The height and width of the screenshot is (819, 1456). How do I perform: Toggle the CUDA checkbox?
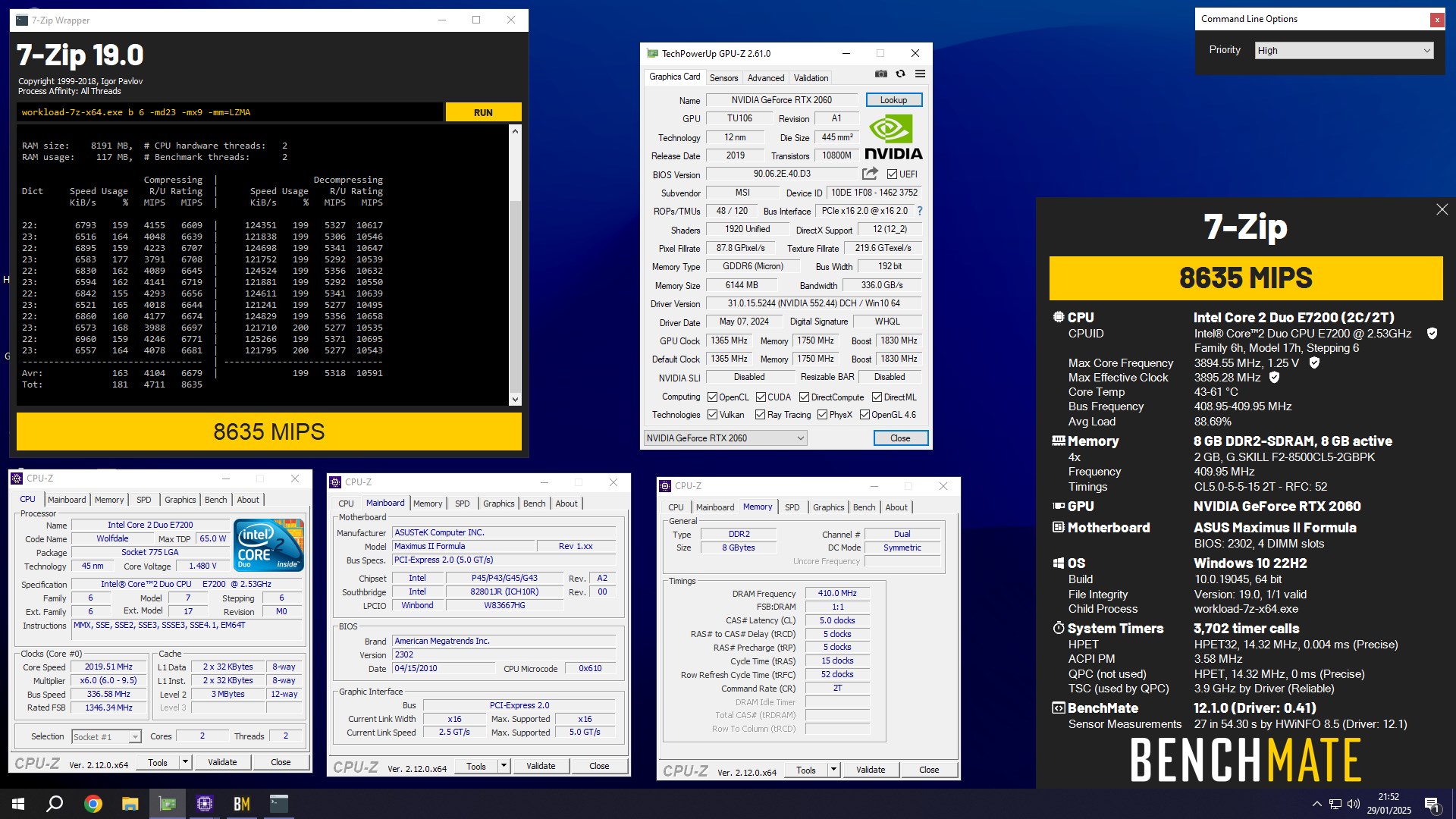click(x=761, y=397)
